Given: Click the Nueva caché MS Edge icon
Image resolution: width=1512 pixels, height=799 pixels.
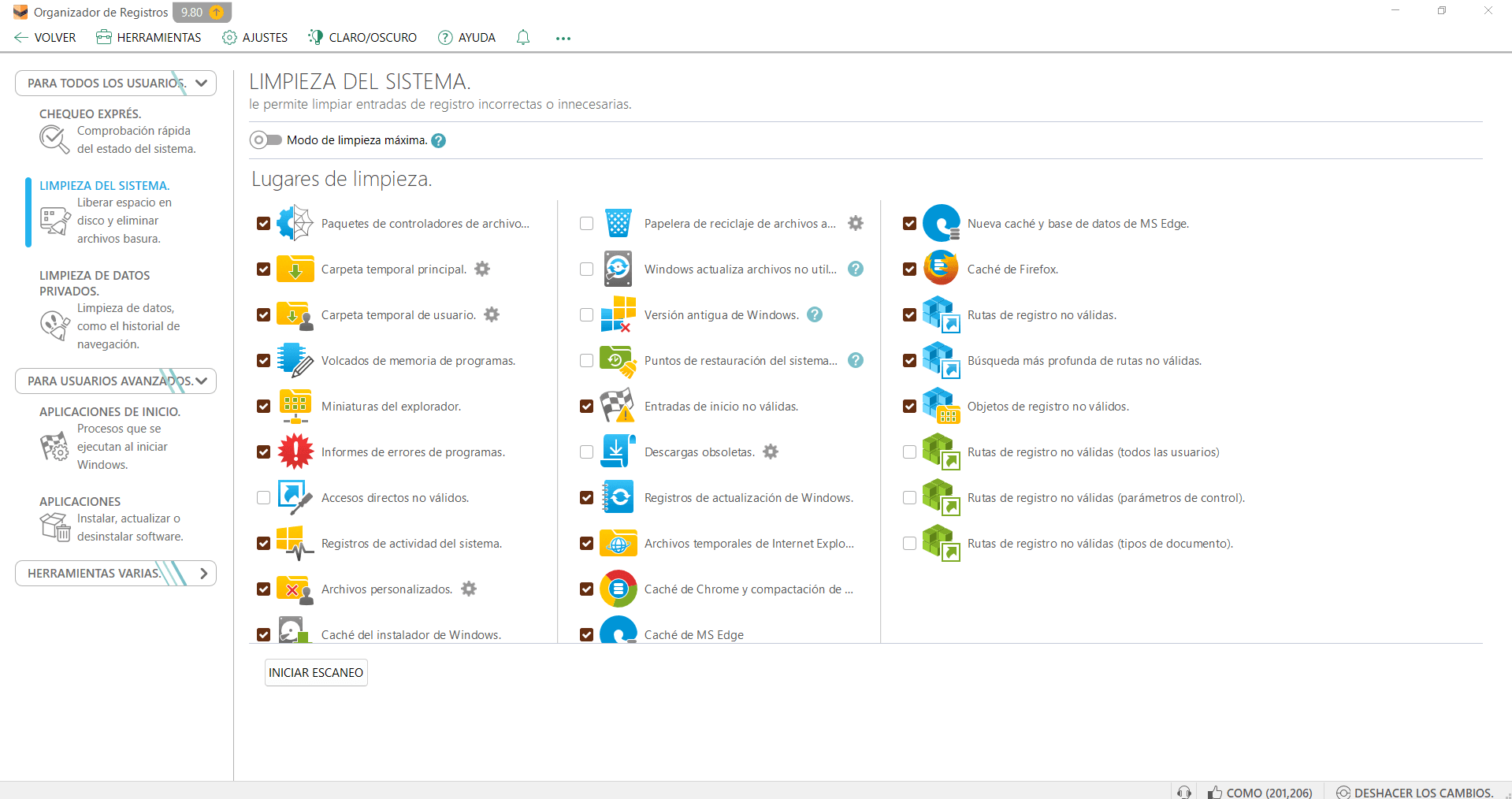Looking at the screenshot, I should click(942, 223).
